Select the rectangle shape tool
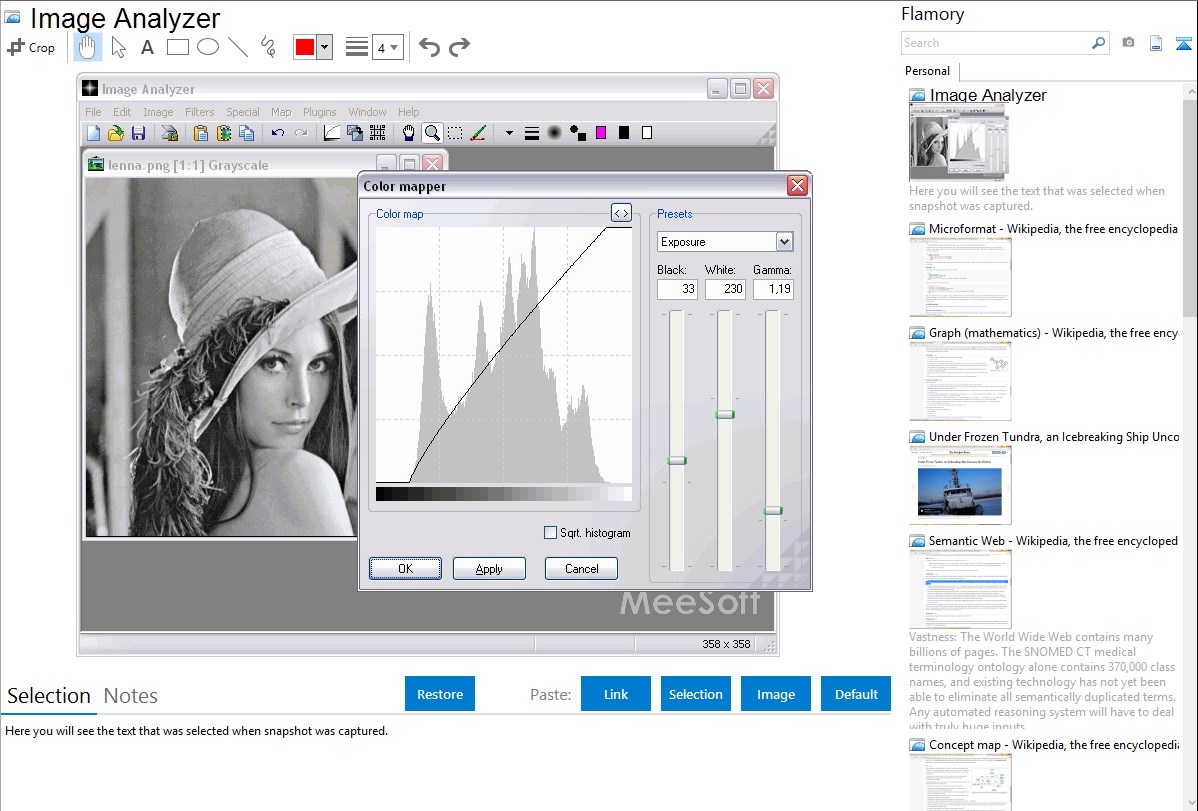The width and height of the screenshot is (1198, 811). [177, 47]
